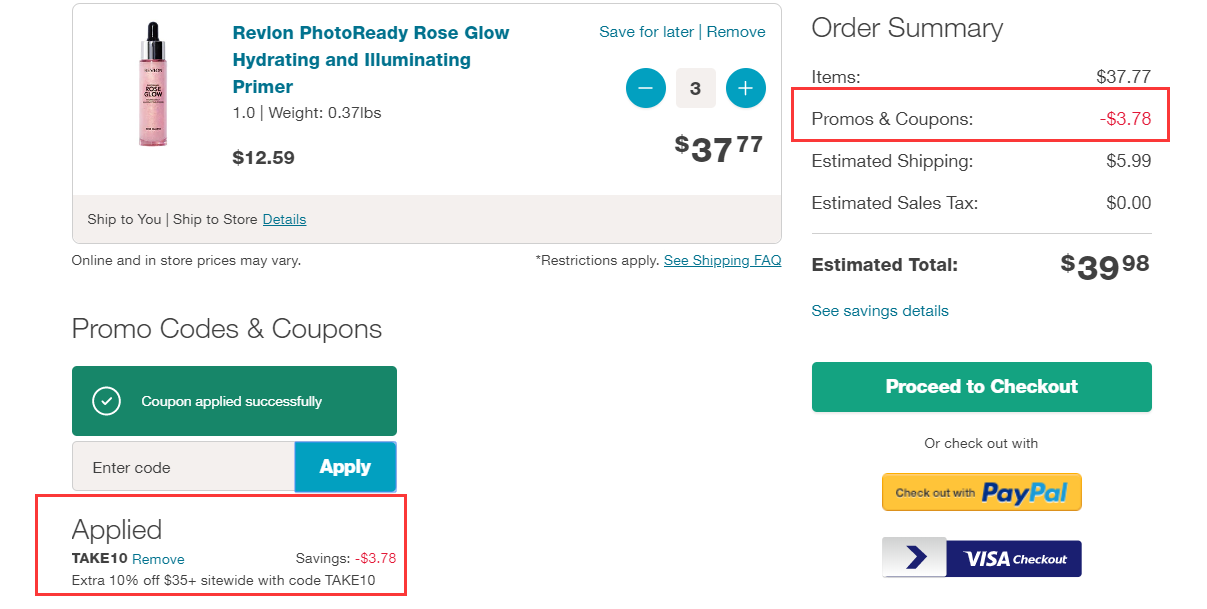Decrease quantity with the minus button
1207x609 pixels.
[646, 88]
